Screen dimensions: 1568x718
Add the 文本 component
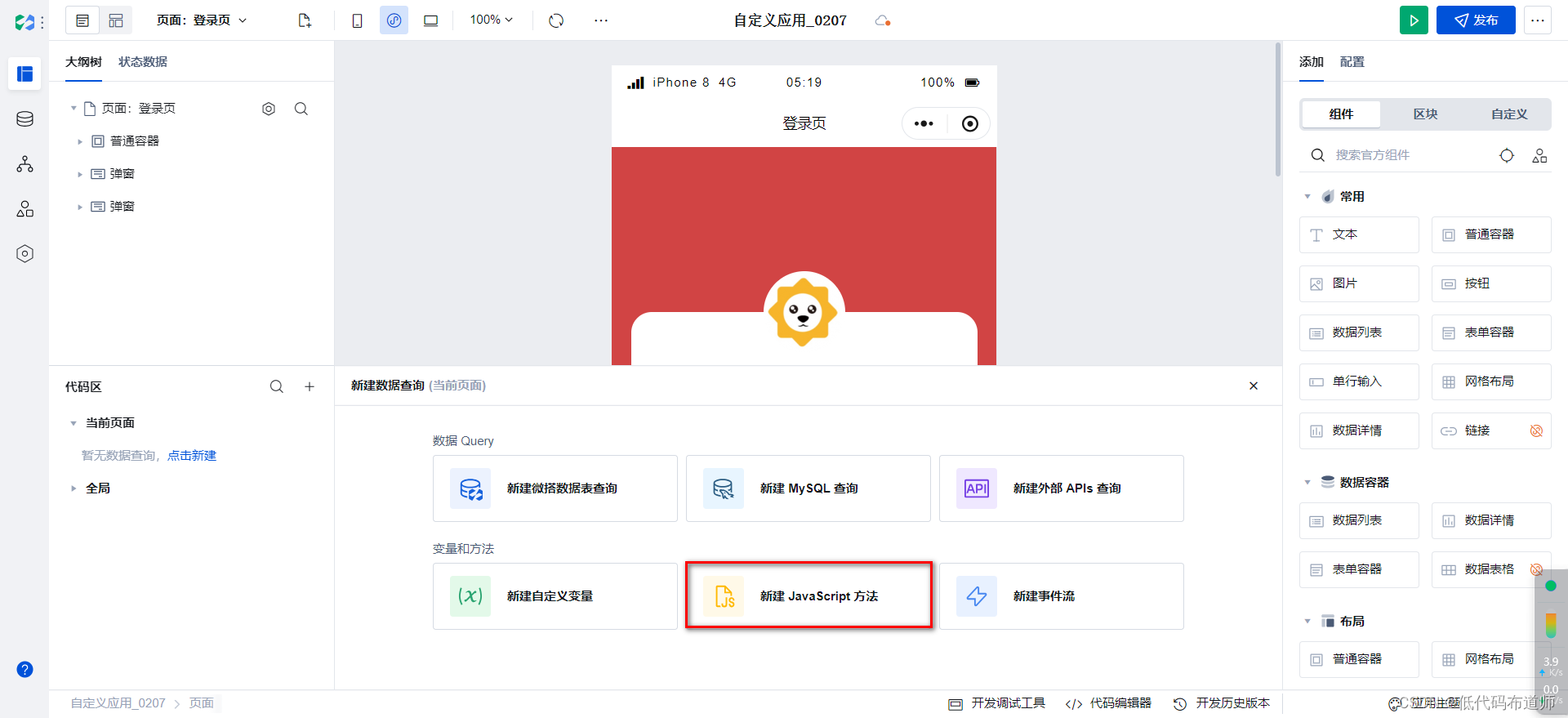pos(1359,234)
